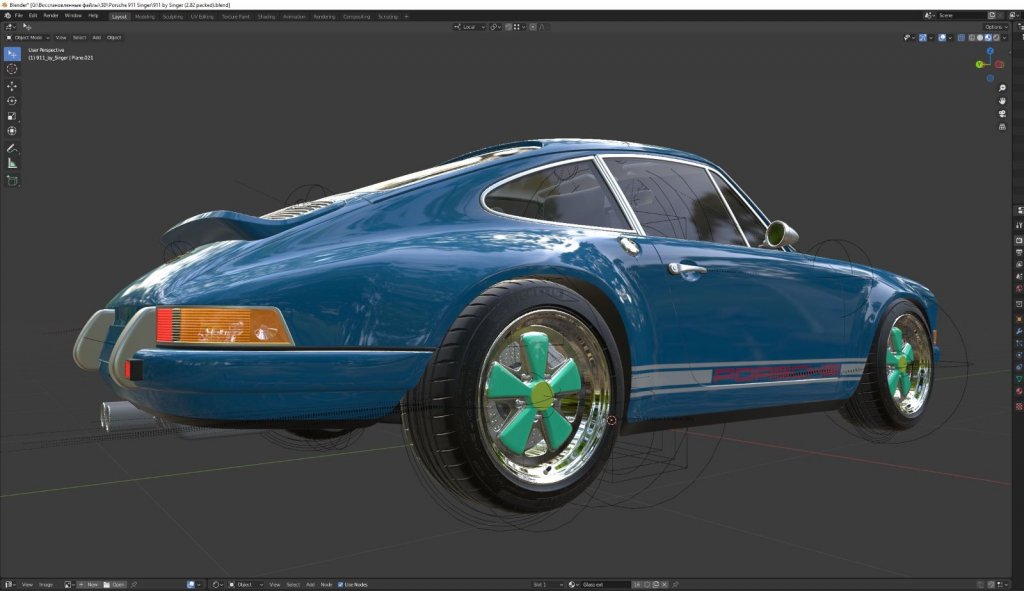The width and height of the screenshot is (1024, 591).
Task: Toggle the Use Nodes checkbox
Action: pyautogui.click(x=341, y=584)
